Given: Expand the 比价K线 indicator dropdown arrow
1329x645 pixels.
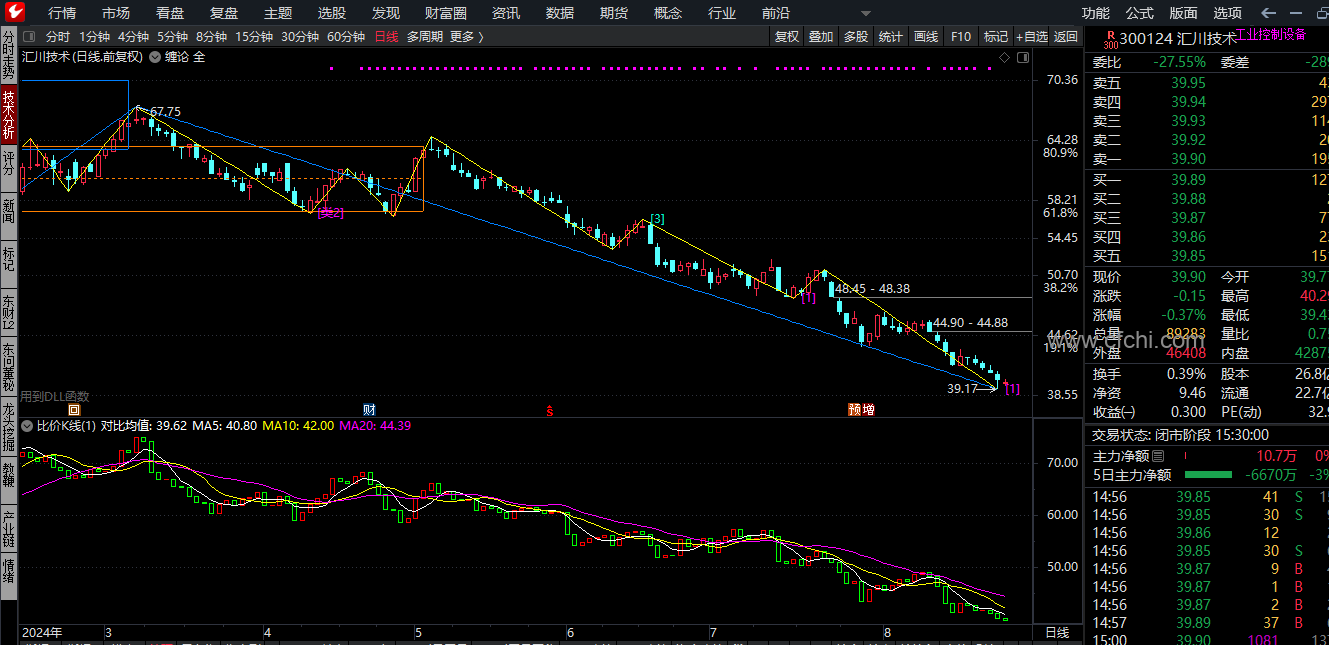Looking at the screenshot, I should pyautogui.click(x=27, y=426).
